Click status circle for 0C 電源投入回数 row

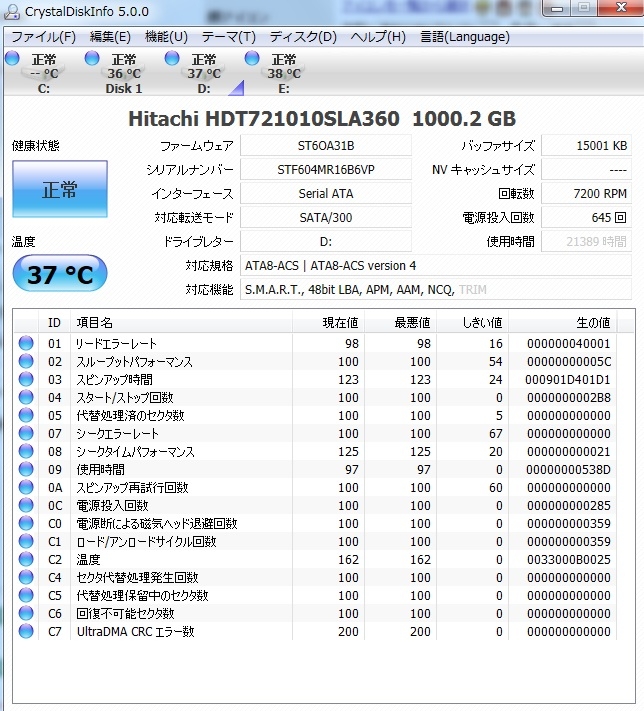26,505
